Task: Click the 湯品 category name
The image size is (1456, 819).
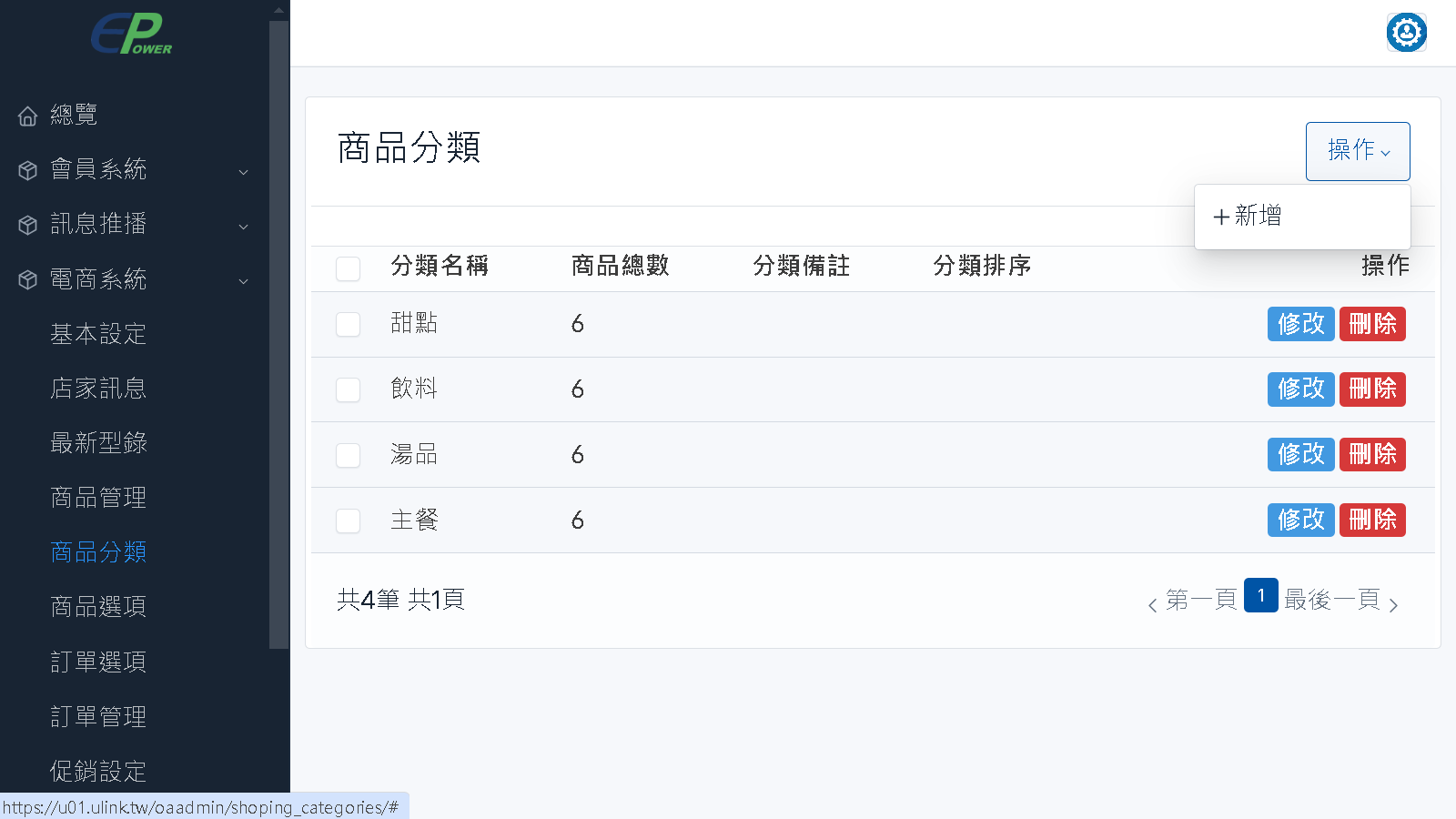Action: pos(414,454)
